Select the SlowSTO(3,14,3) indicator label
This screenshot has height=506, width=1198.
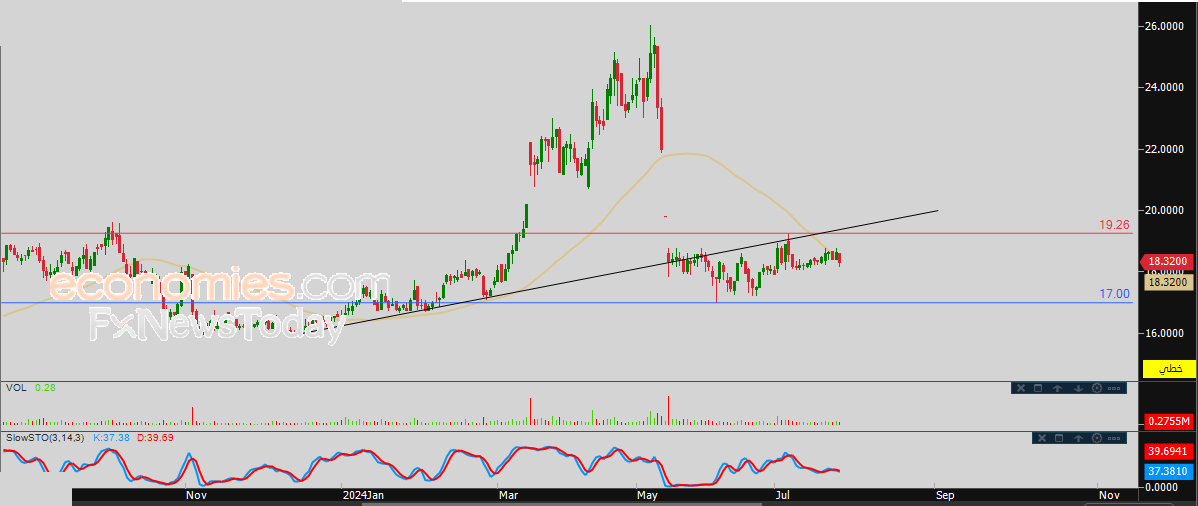[x=46, y=437]
